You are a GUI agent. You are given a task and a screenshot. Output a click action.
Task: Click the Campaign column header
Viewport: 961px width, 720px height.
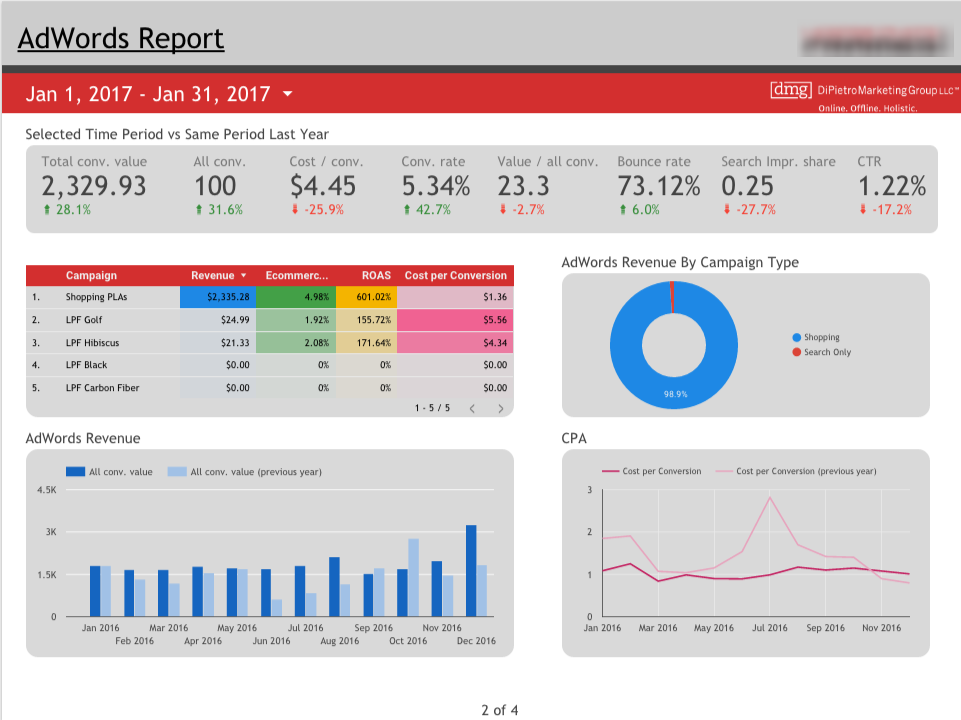pyautogui.click(x=91, y=275)
